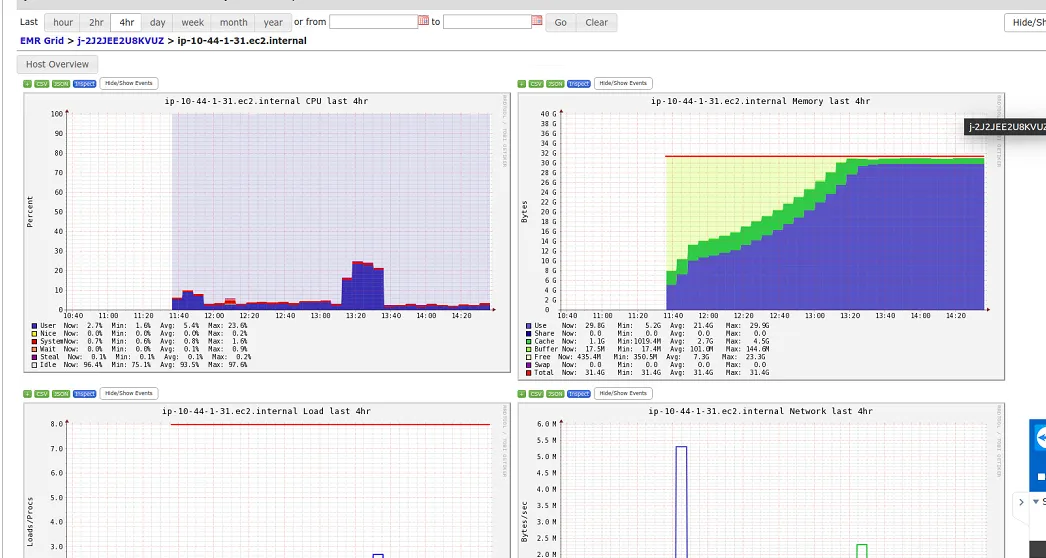Open calendar picker for the from date
The height and width of the screenshot is (558, 1046).
(424, 21)
